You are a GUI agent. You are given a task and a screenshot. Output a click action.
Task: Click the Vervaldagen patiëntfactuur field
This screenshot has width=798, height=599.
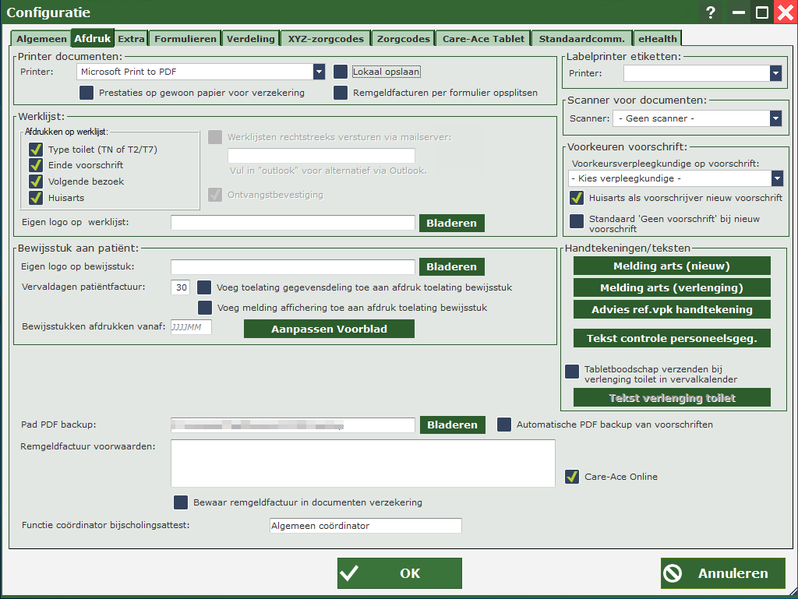(181, 287)
